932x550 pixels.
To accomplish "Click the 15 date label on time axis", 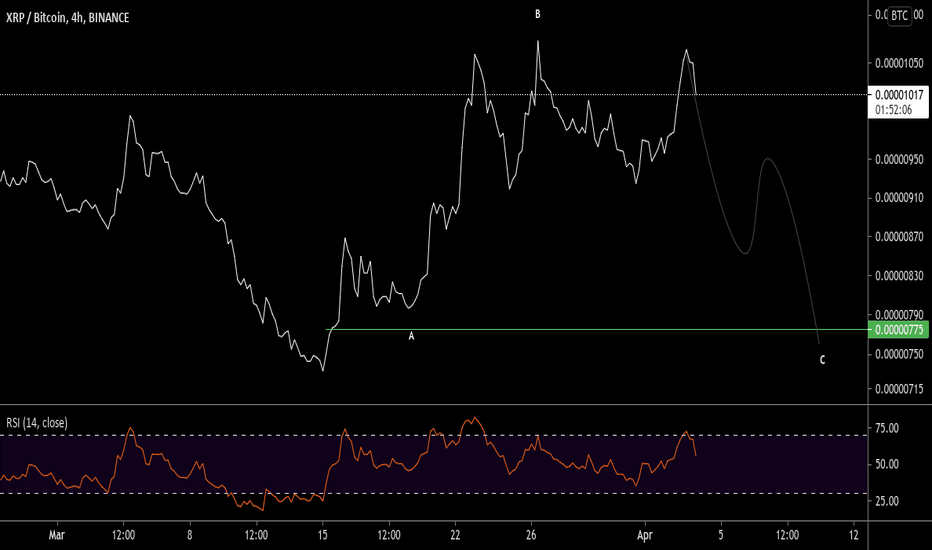I will (322, 535).
